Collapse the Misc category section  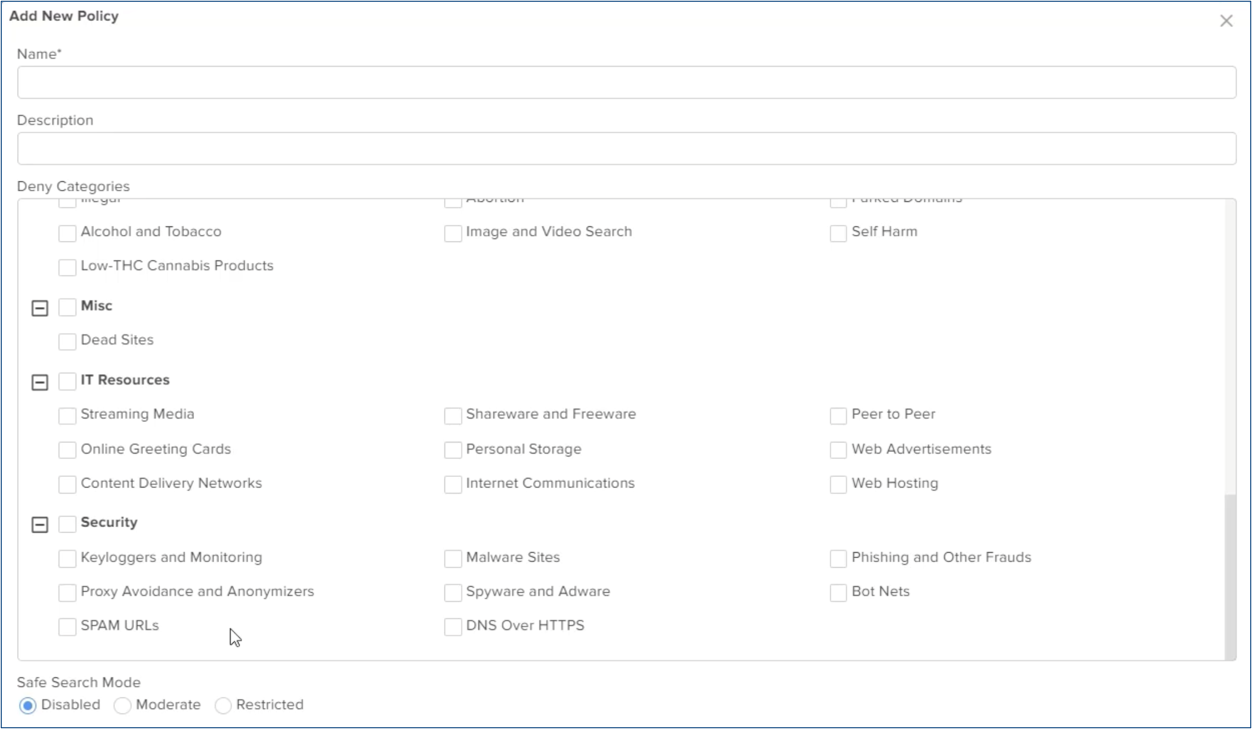pos(39,305)
